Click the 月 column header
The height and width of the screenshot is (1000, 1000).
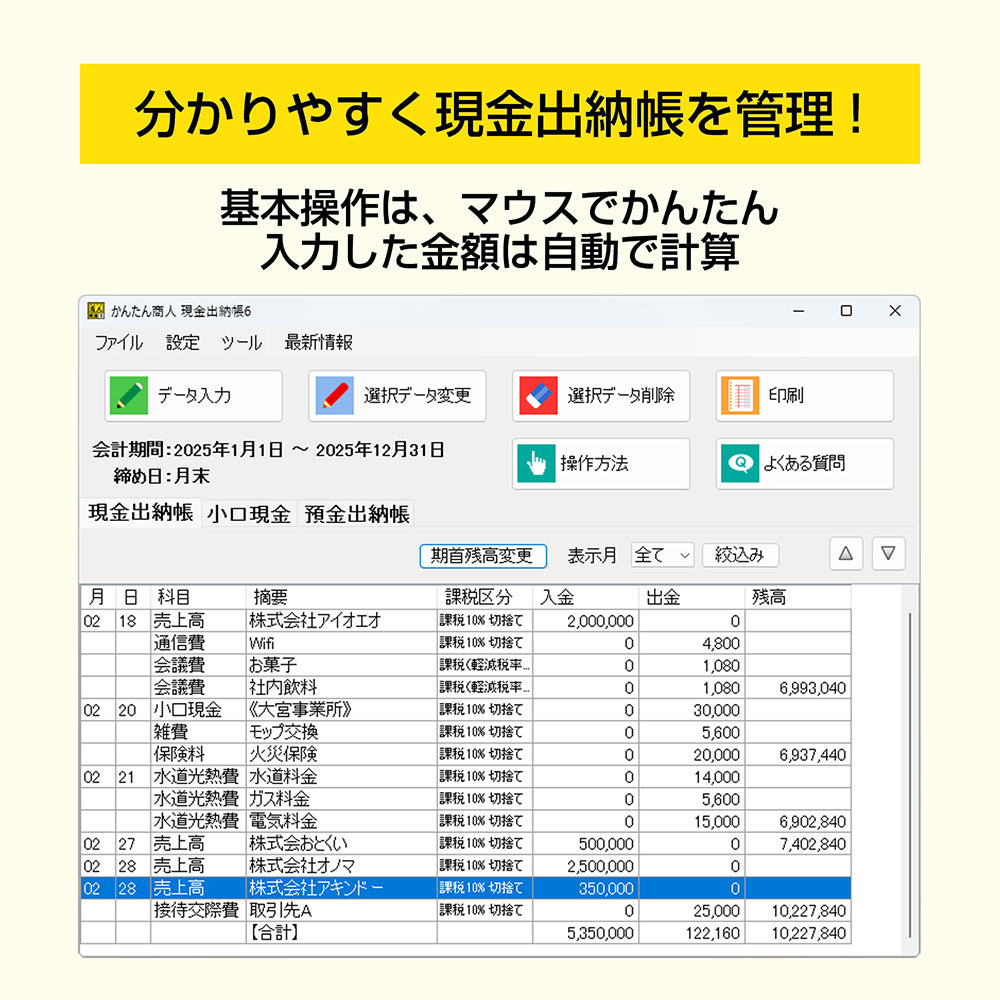click(x=98, y=598)
